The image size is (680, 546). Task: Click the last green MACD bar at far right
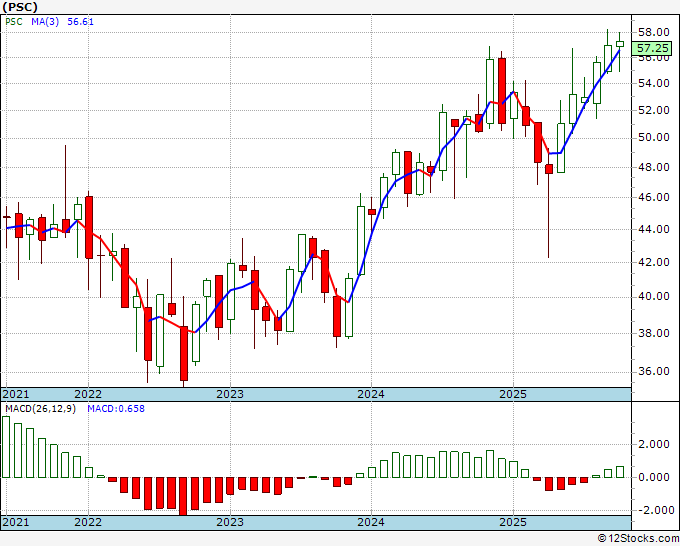tap(620, 472)
